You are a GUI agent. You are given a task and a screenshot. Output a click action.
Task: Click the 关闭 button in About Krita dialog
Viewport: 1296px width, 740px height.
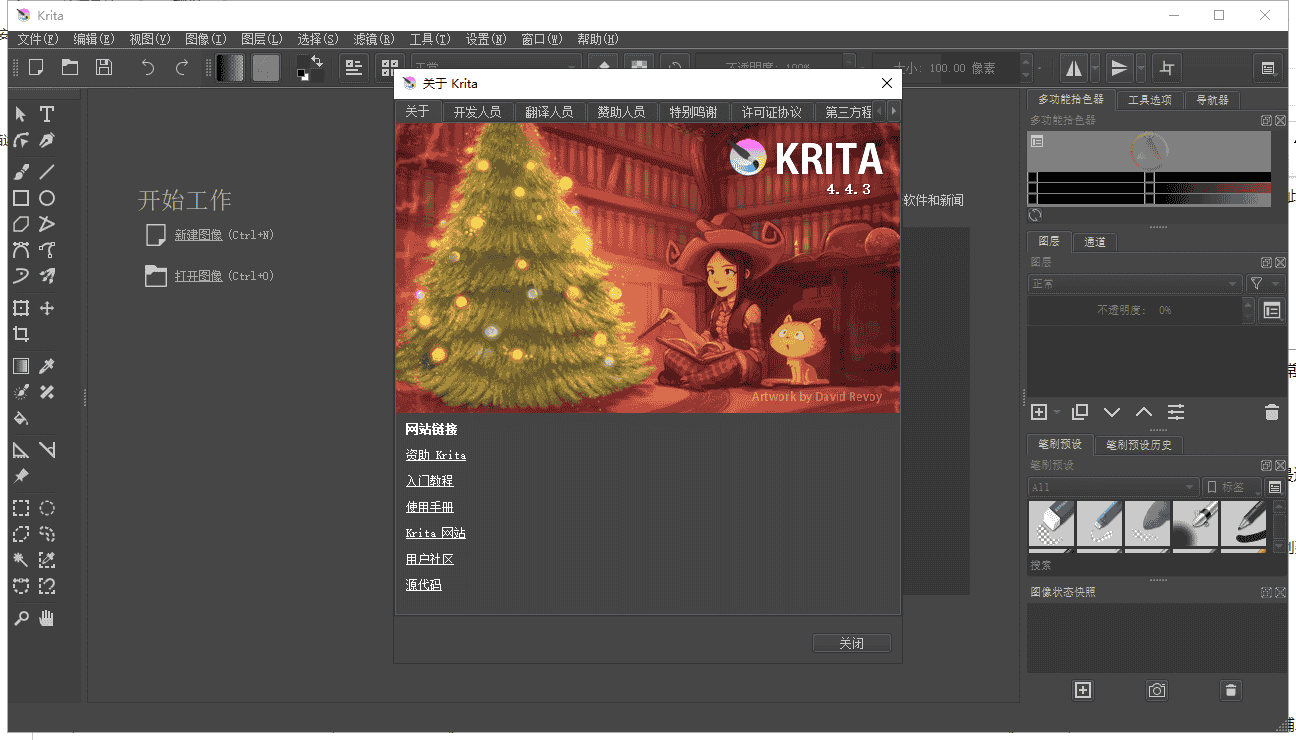[x=851, y=643]
